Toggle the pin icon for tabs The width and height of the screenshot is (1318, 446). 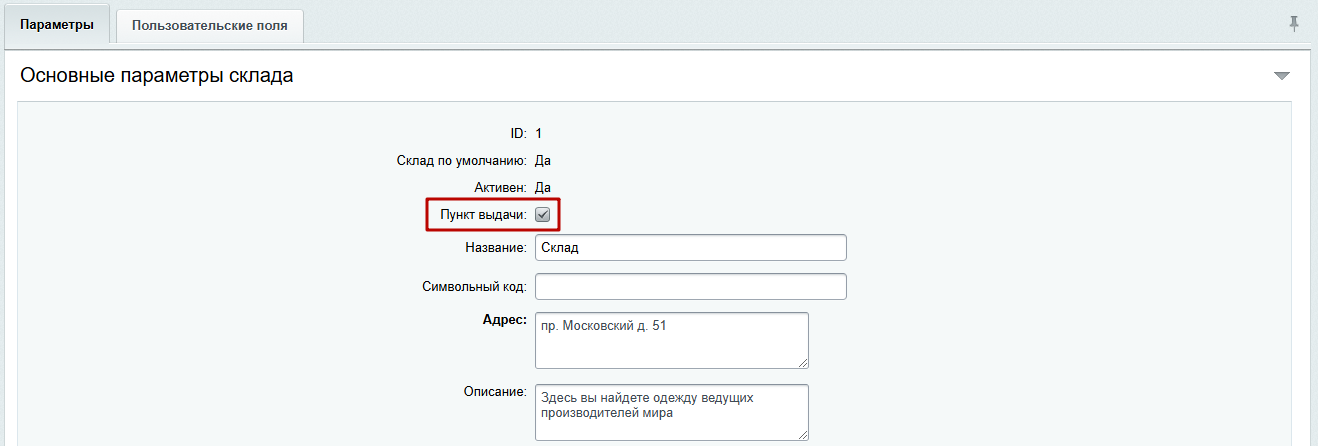(1294, 24)
